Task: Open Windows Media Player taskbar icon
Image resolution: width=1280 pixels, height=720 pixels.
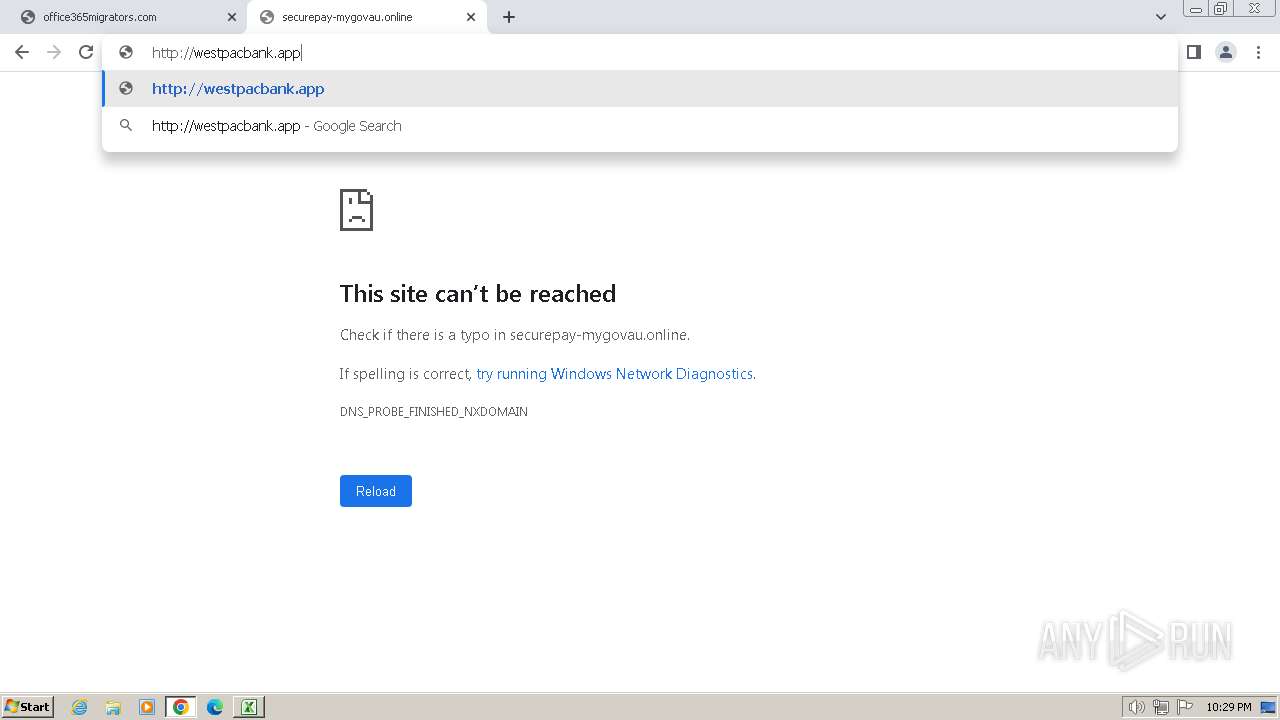Action: (x=147, y=707)
